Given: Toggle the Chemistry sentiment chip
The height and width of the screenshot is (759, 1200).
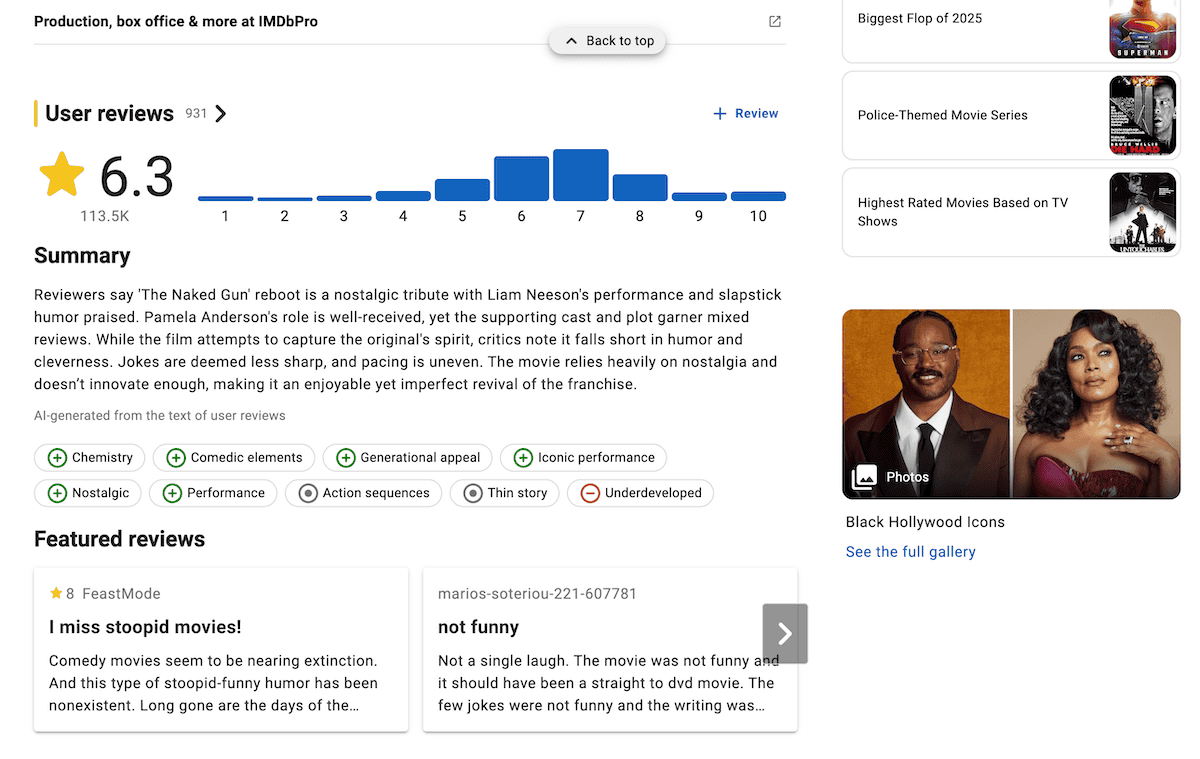Looking at the screenshot, I should point(90,458).
